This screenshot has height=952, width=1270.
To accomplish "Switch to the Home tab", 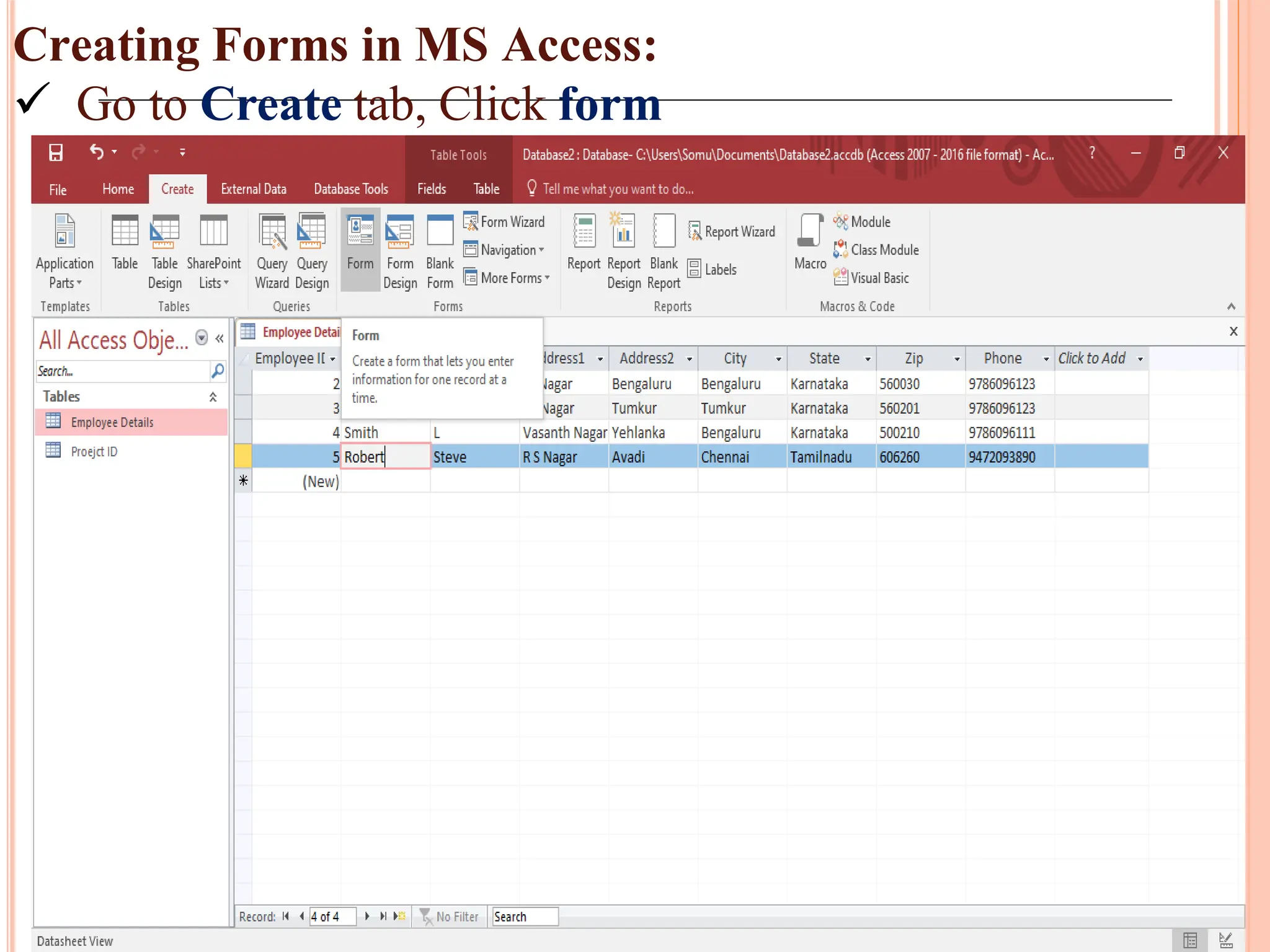I will coord(118,189).
